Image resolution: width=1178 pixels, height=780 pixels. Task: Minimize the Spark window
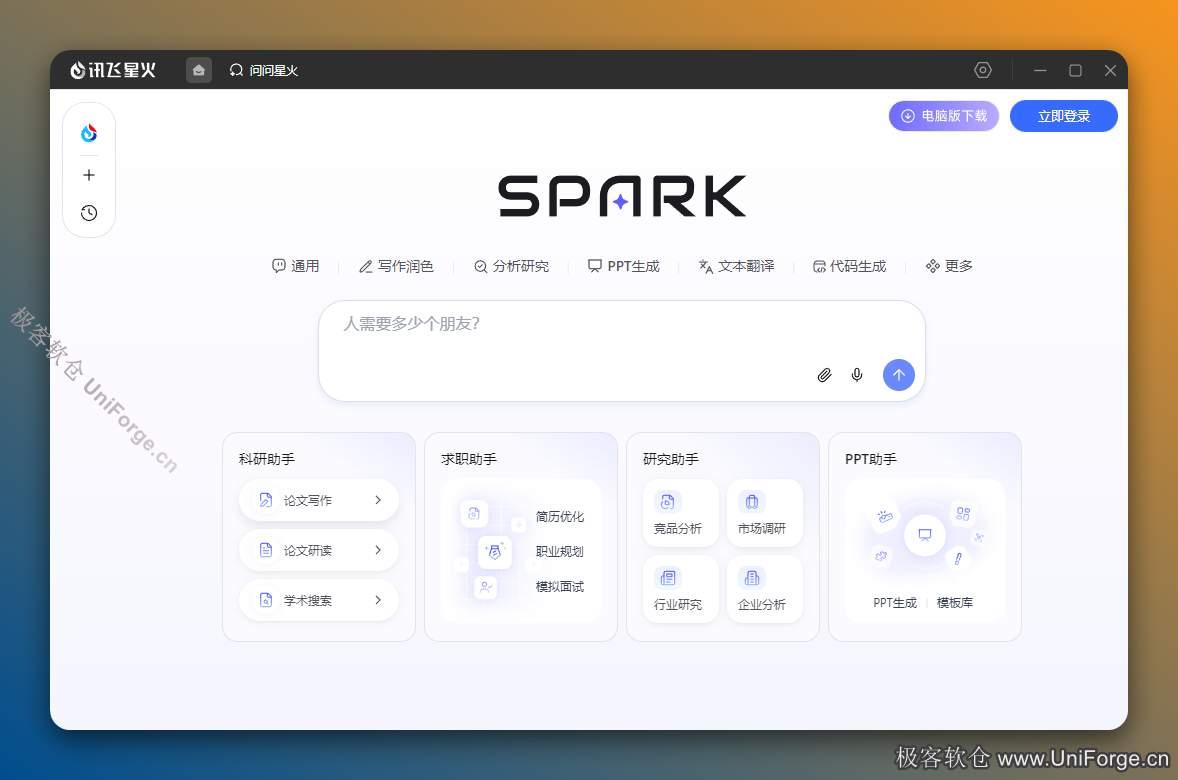point(1041,70)
